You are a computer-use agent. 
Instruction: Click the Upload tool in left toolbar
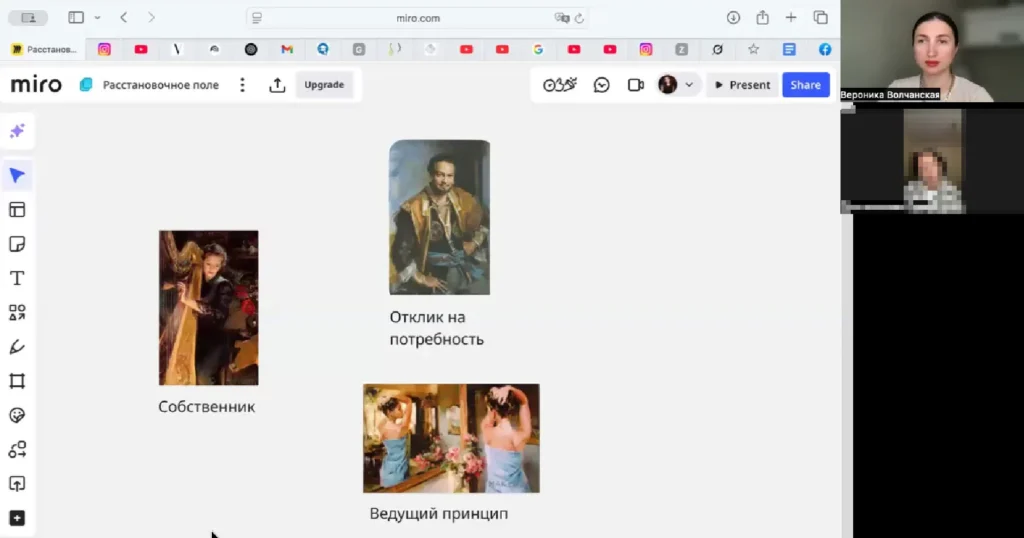(17, 484)
